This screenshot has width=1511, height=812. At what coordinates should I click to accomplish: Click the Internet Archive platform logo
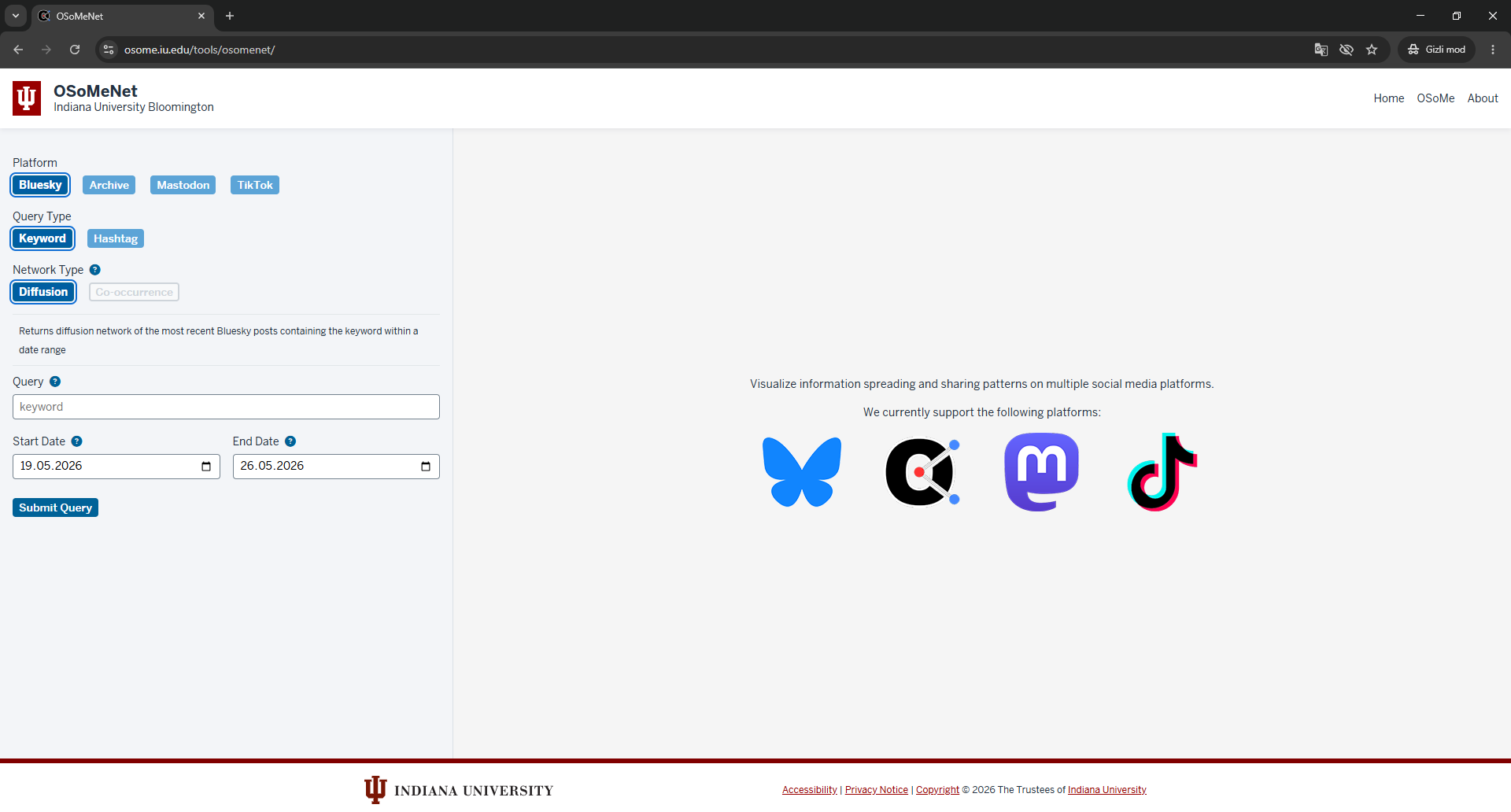coord(922,472)
